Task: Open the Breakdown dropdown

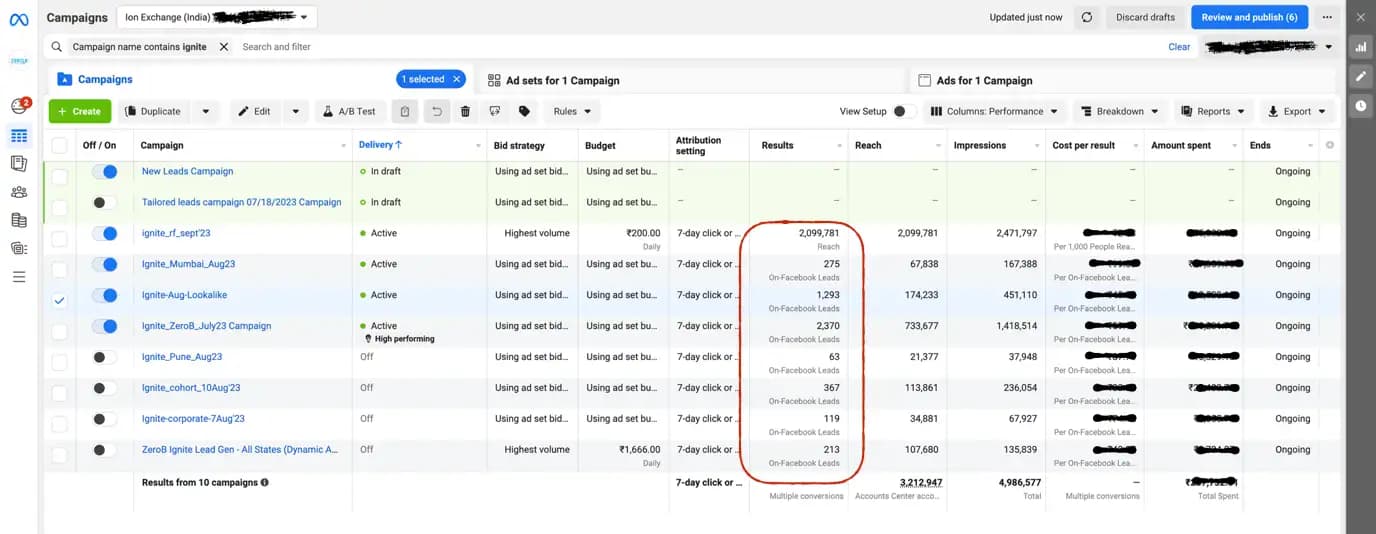Action: (1121, 111)
